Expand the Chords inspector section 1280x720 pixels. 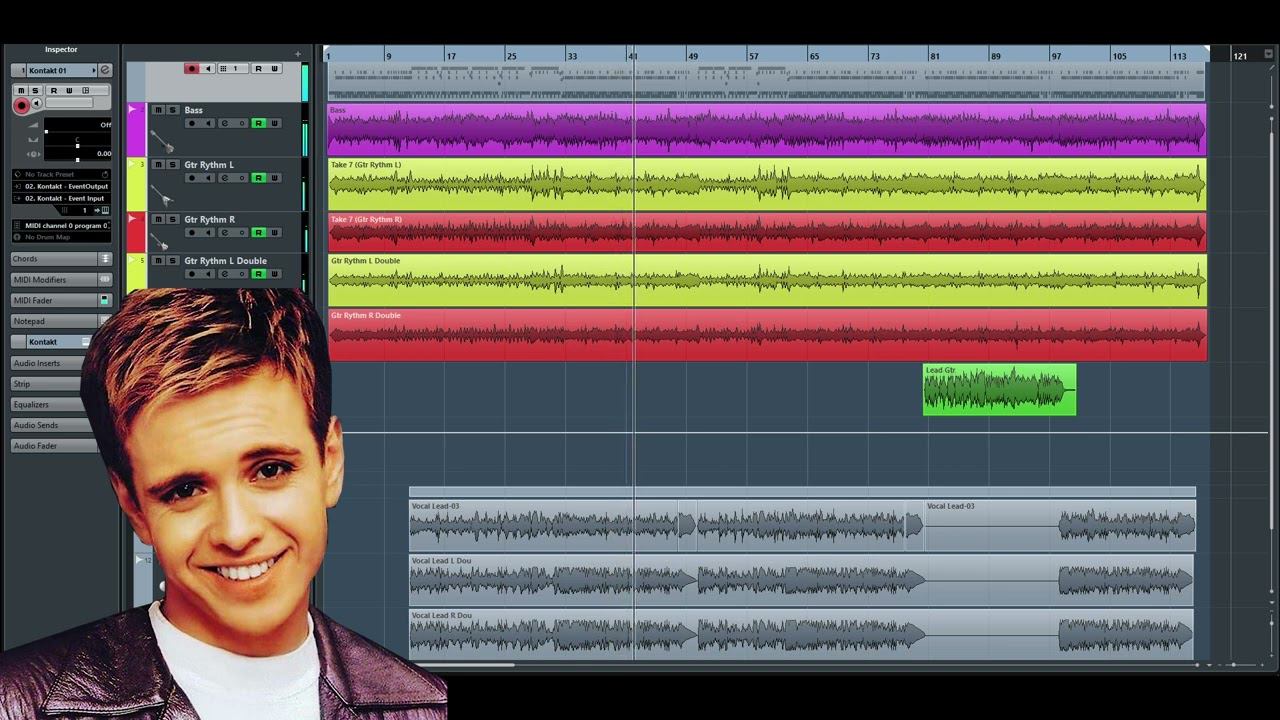pyautogui.click(x=54, y=259)
